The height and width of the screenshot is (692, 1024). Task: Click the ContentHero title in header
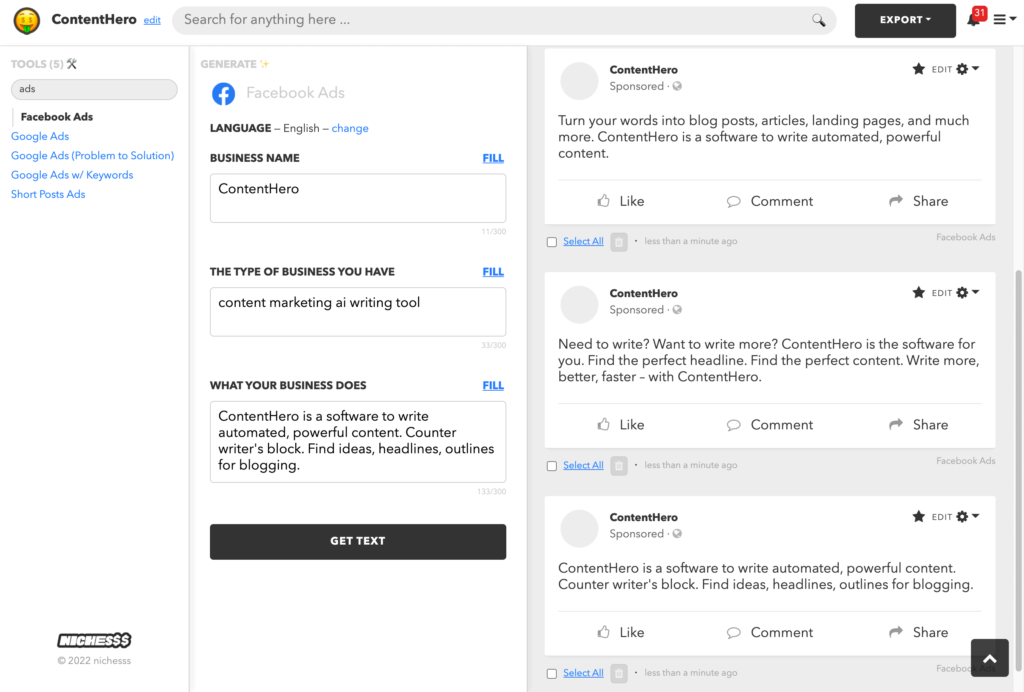94,20
